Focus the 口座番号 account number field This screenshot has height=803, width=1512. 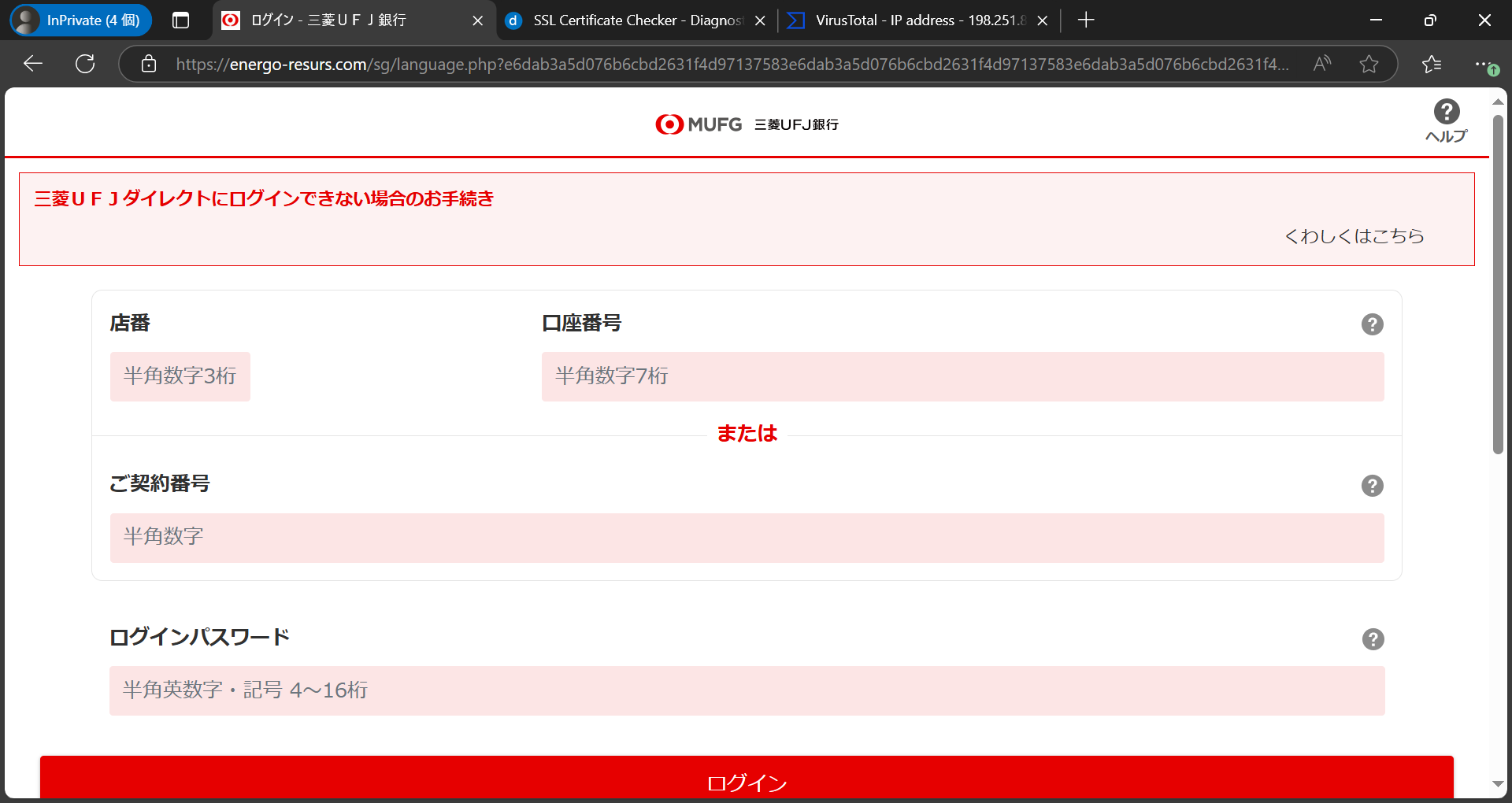(962, 376)
